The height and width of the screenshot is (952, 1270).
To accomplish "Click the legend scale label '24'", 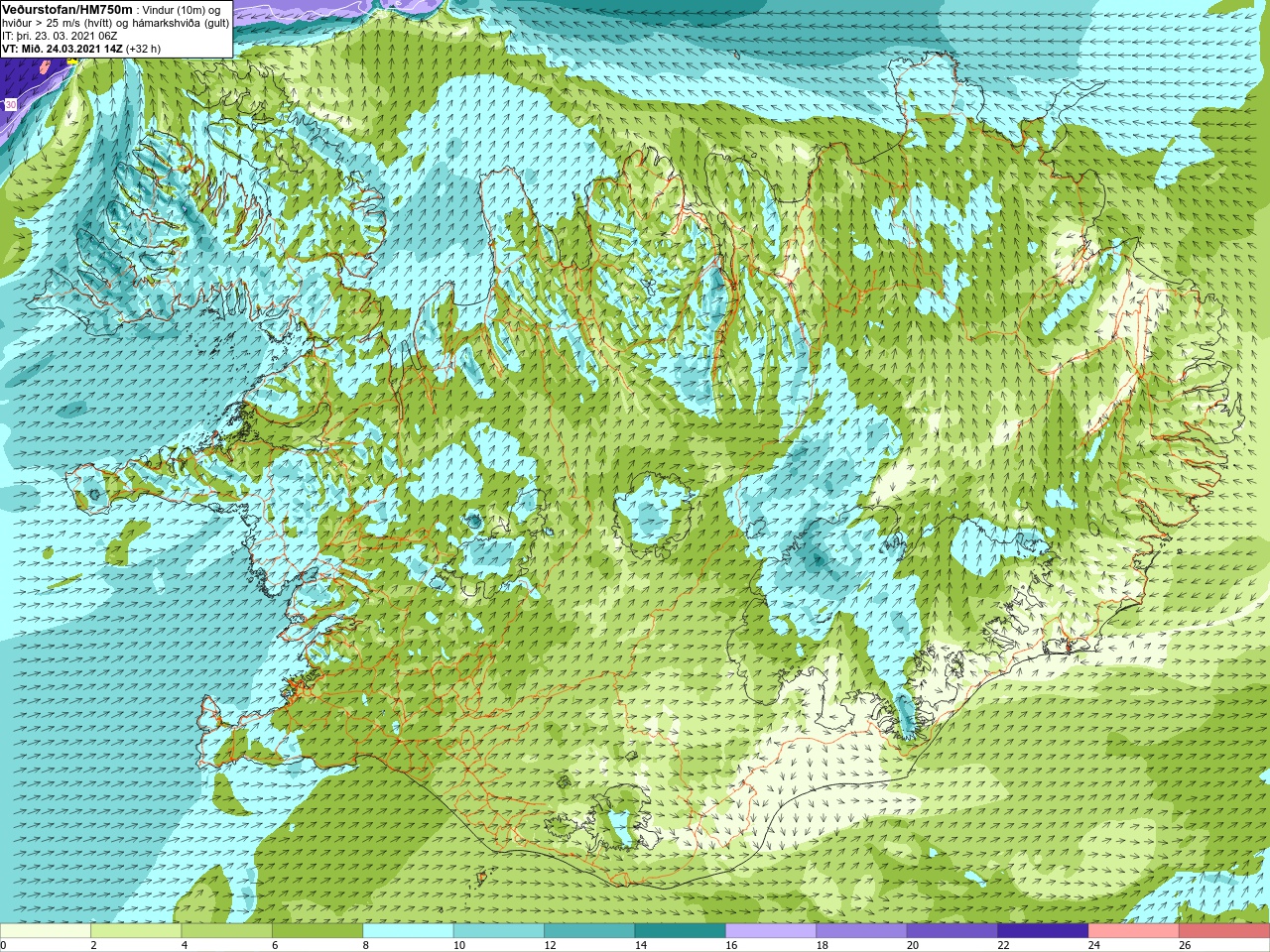I will [1093, 946].
